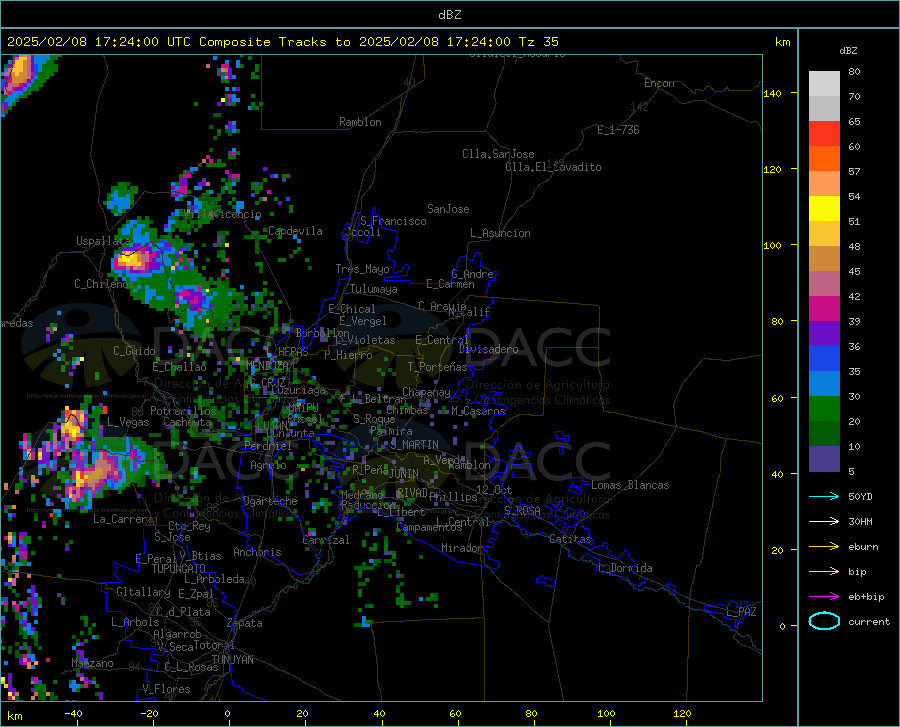Click the cyan 50YD arrow in legend
This screenshot has height=727, width=900.
pos(824,496)
